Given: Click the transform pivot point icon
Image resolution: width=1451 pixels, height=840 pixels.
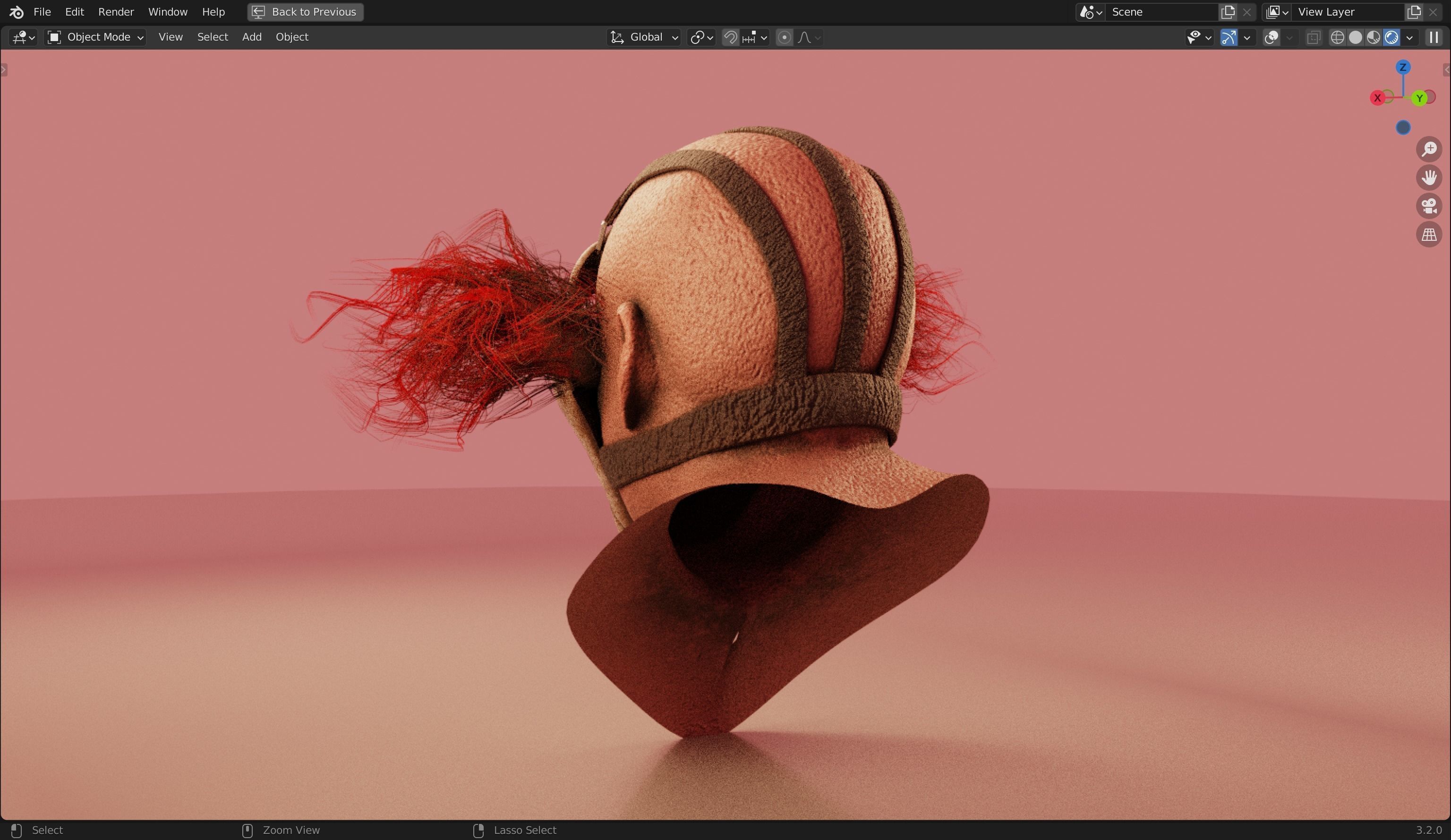Looking at the screenshot, I should pos(698,37).
